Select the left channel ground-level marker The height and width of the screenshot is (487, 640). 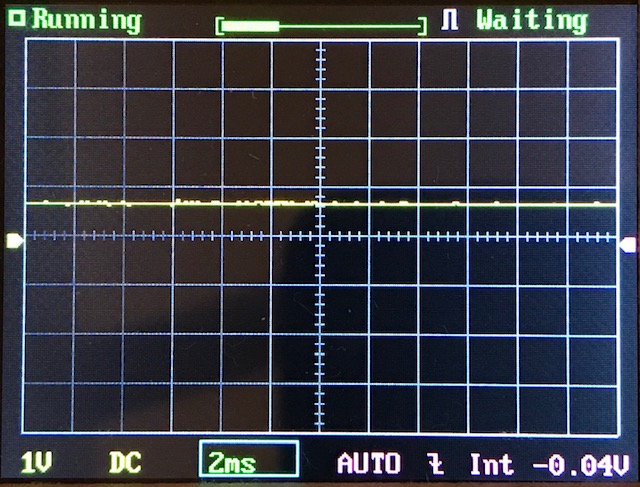tap(14, 240)
